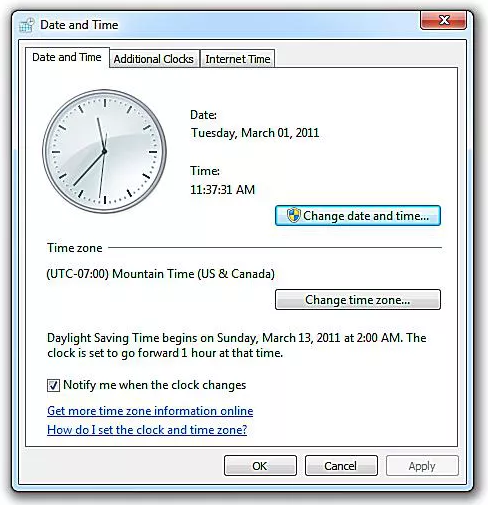Click the Time zone section heading
The width and height of the screenshot is (488, 505).
[x=75, y=248]
